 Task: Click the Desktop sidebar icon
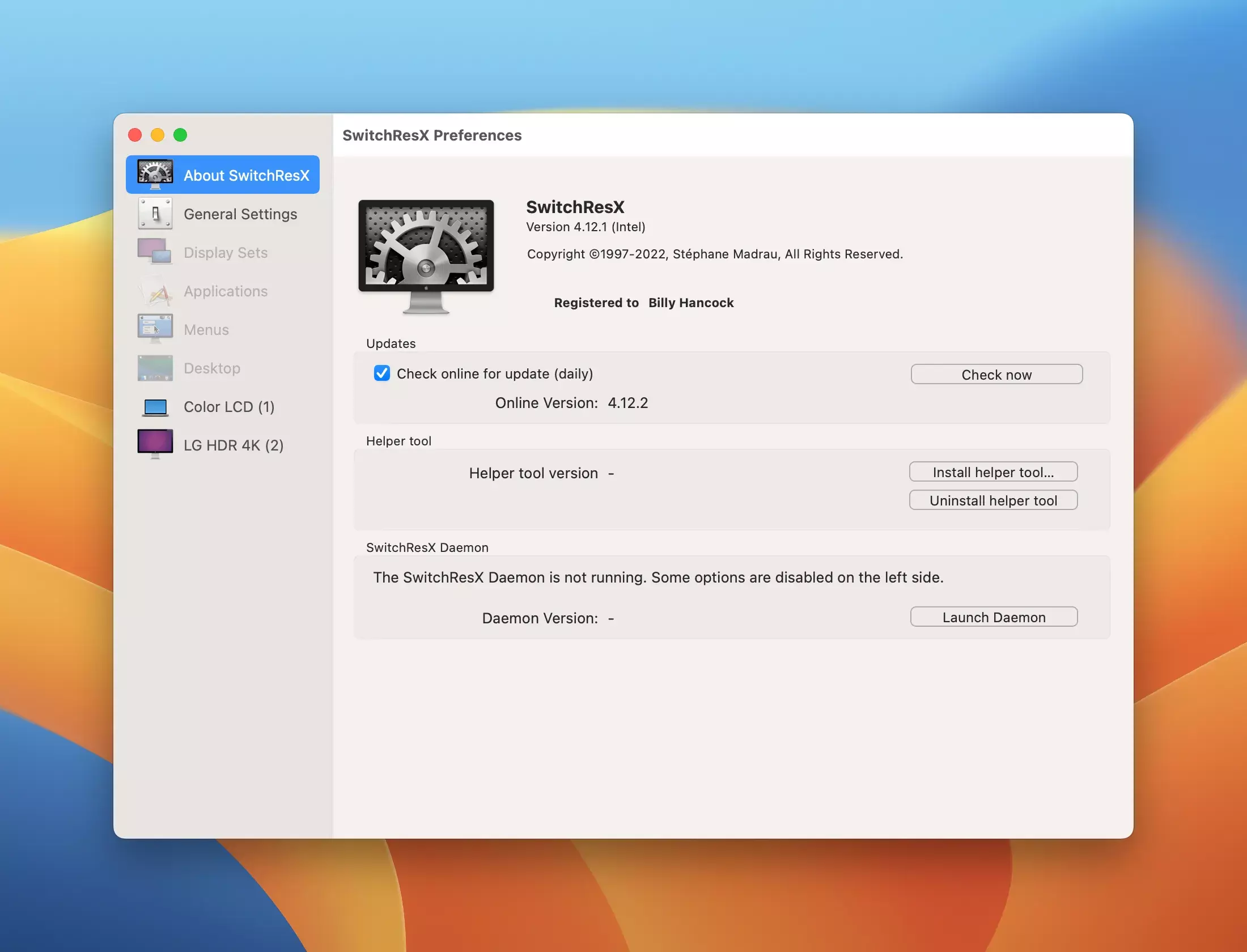click(x=155, y=368)
